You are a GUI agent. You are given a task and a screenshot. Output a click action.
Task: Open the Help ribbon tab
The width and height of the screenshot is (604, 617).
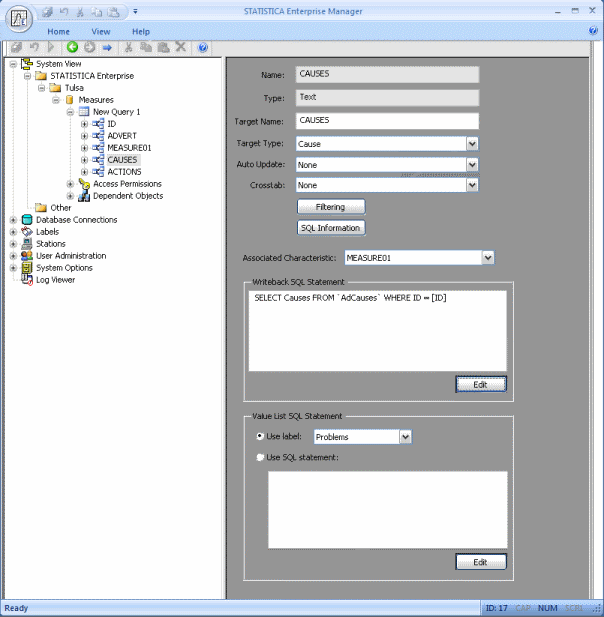[141, 31]
